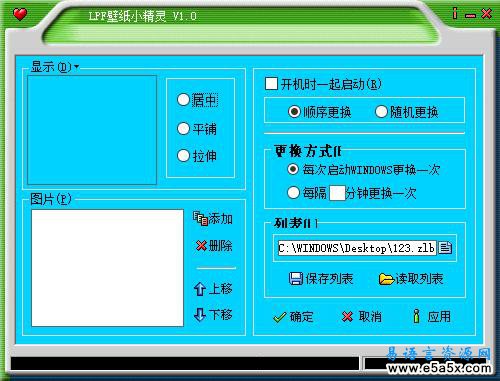
Task: Open the info 'i' icon in title bar
Action: [455, 13]
